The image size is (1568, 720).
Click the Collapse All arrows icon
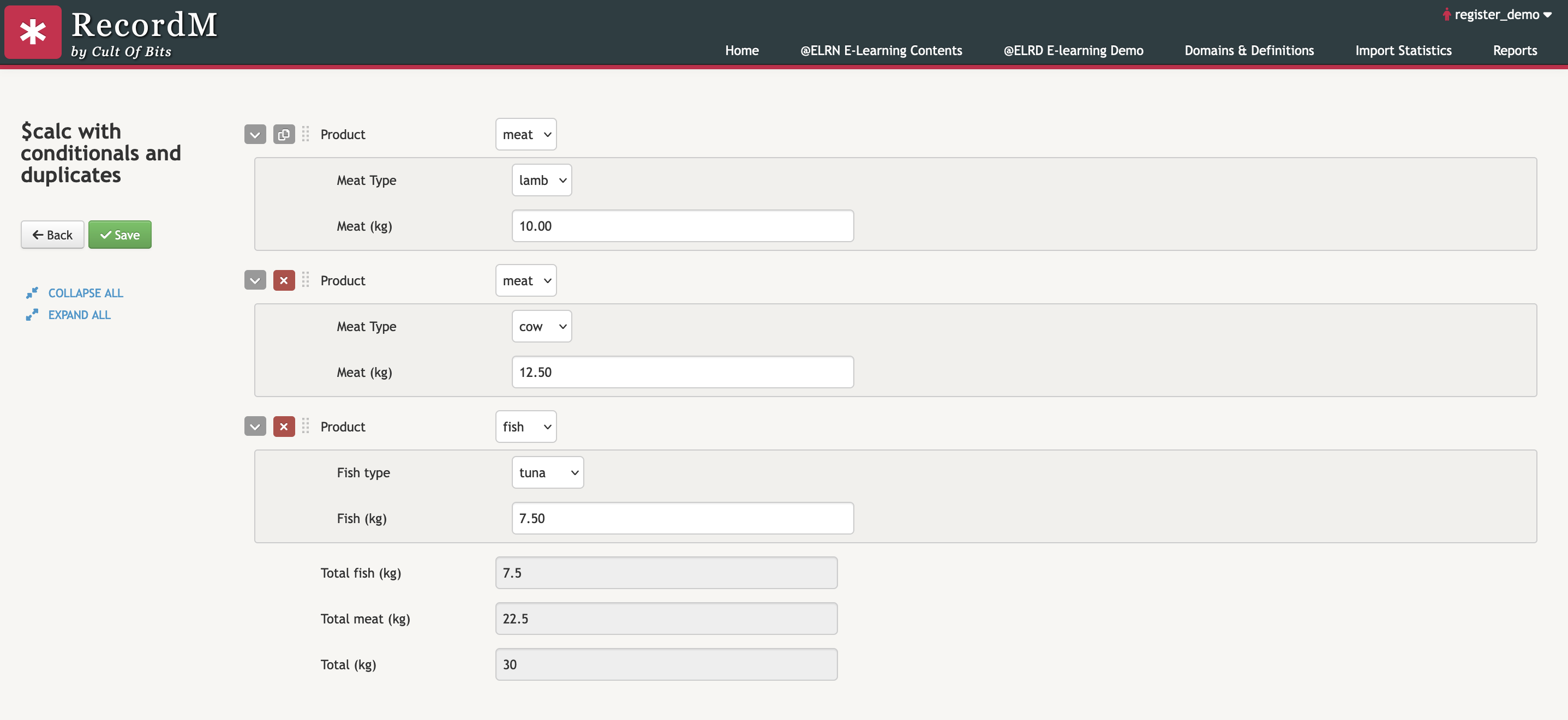point(32,293)
